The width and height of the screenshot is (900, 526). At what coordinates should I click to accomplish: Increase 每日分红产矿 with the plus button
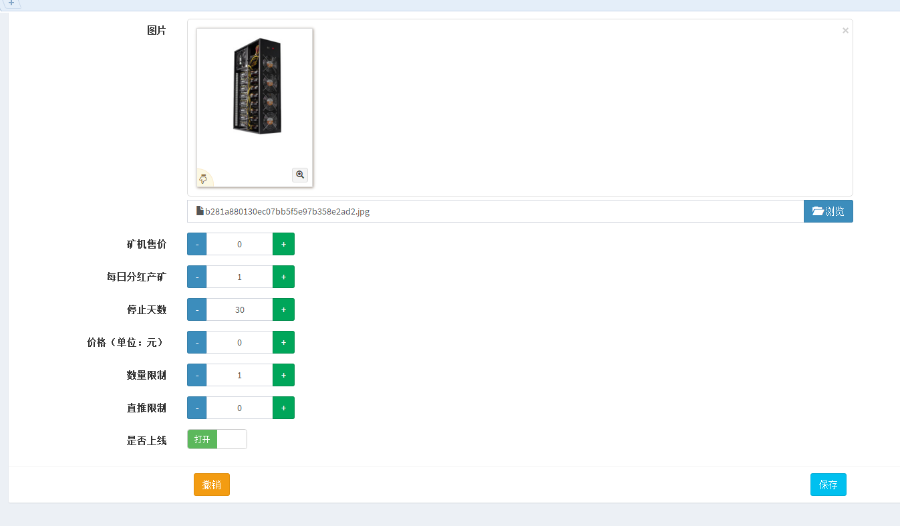point(283,277)
